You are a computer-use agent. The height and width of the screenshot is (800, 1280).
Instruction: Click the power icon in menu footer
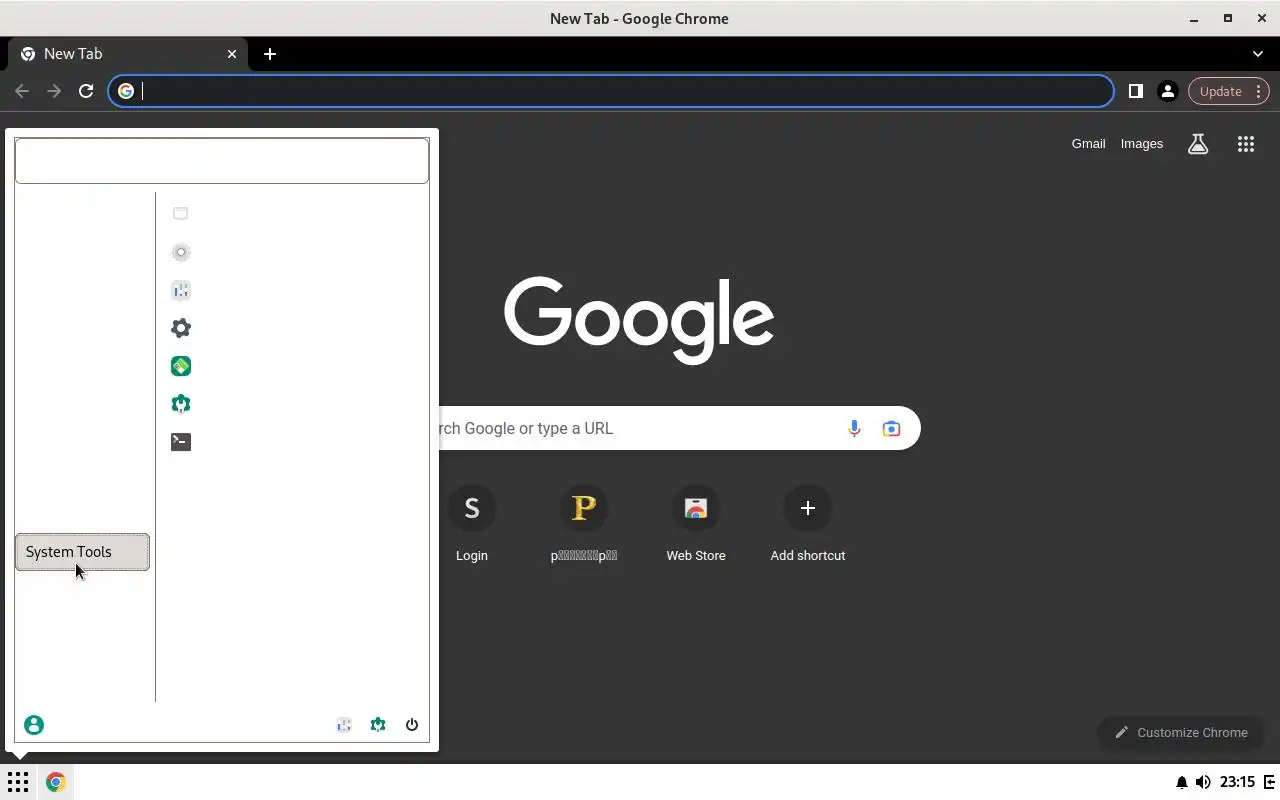click(412, 725)
